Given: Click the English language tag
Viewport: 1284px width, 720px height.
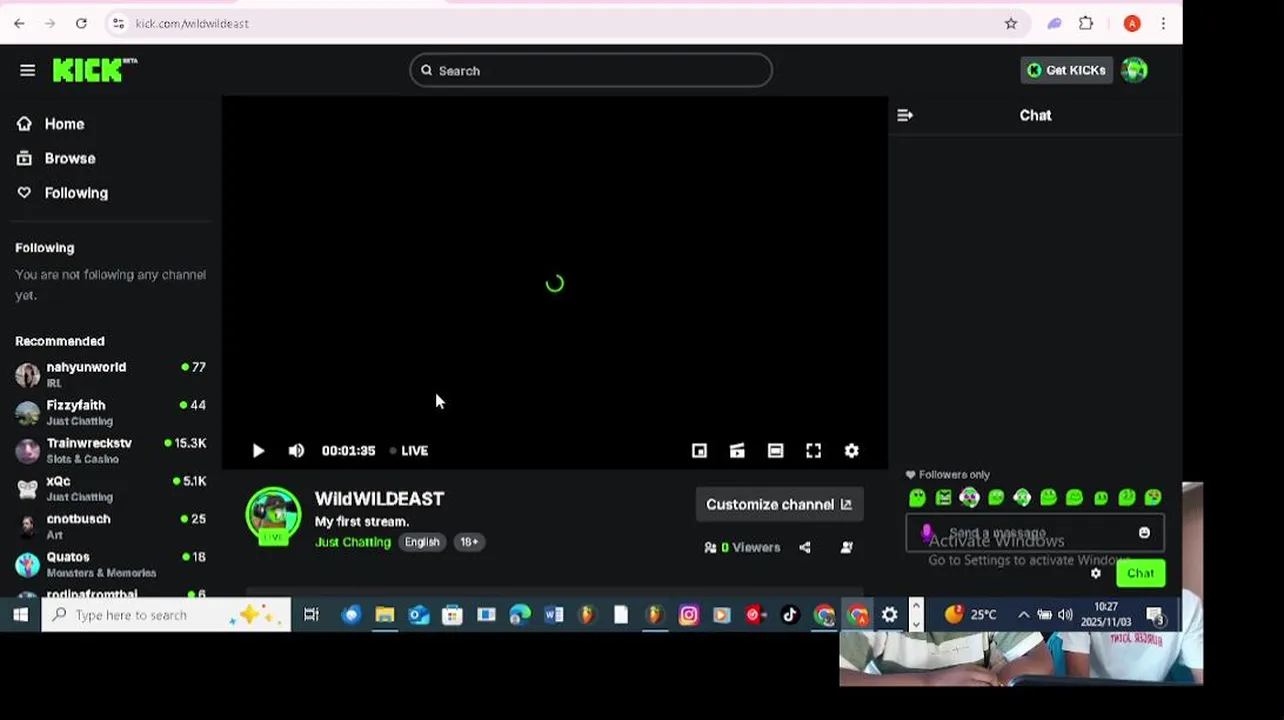Looking at the screenshot, I should (422, 542).
